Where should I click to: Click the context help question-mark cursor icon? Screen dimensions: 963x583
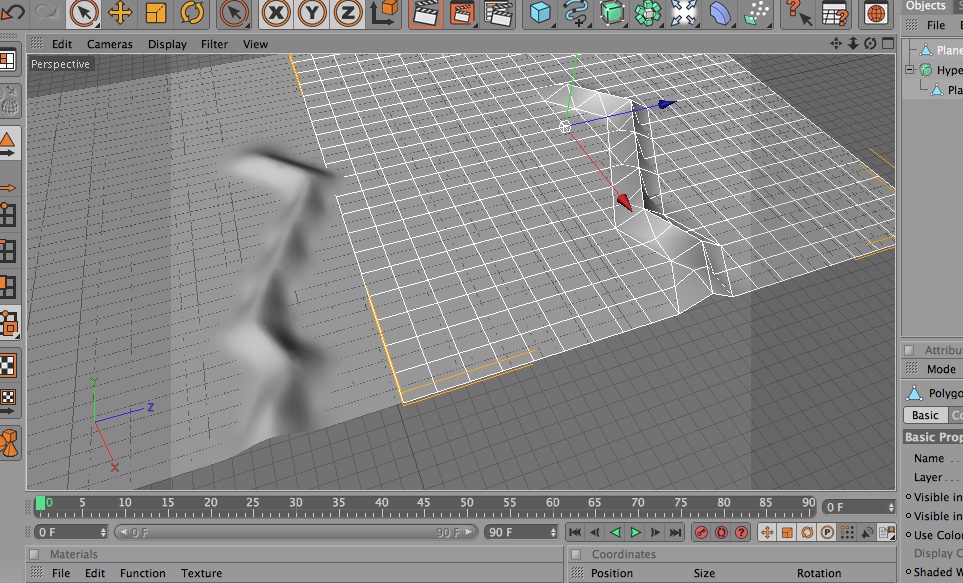798,13
